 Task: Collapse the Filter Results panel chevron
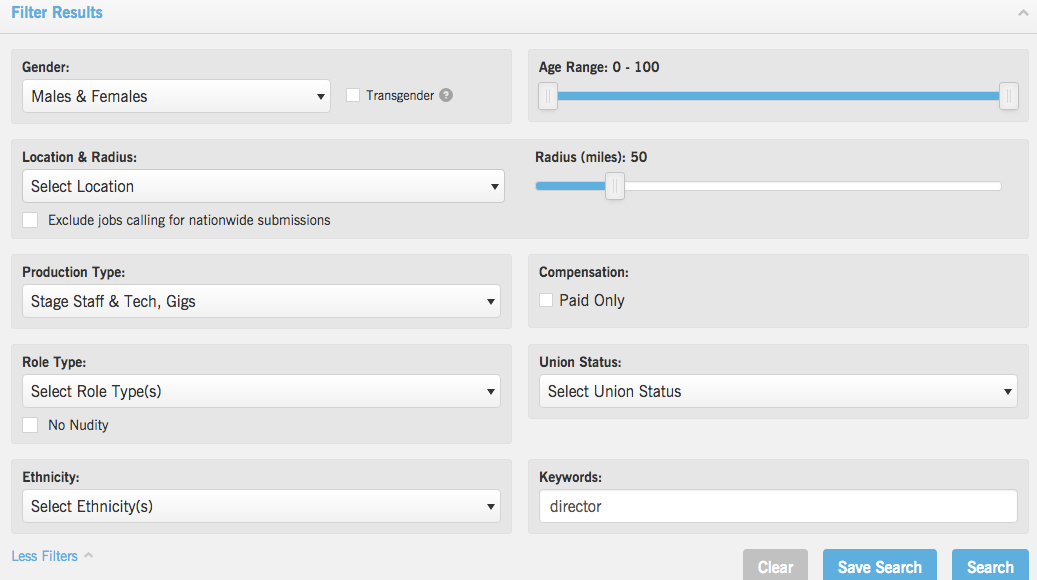pos(1022,14)
